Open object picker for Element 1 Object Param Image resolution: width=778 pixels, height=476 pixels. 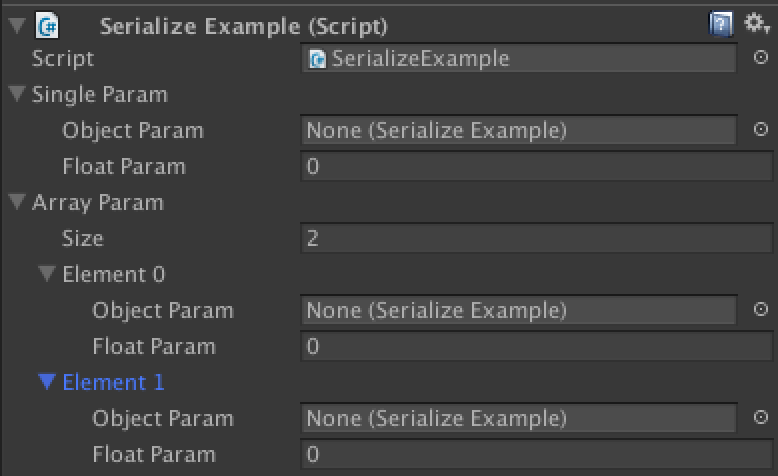(761, 417)
